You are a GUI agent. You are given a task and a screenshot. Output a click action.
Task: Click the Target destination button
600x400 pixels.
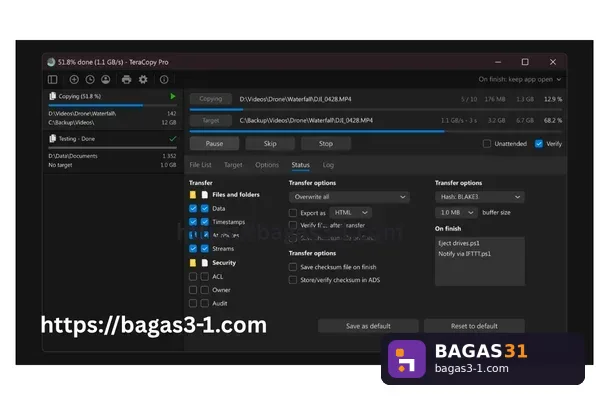click(x=210, y=120)
